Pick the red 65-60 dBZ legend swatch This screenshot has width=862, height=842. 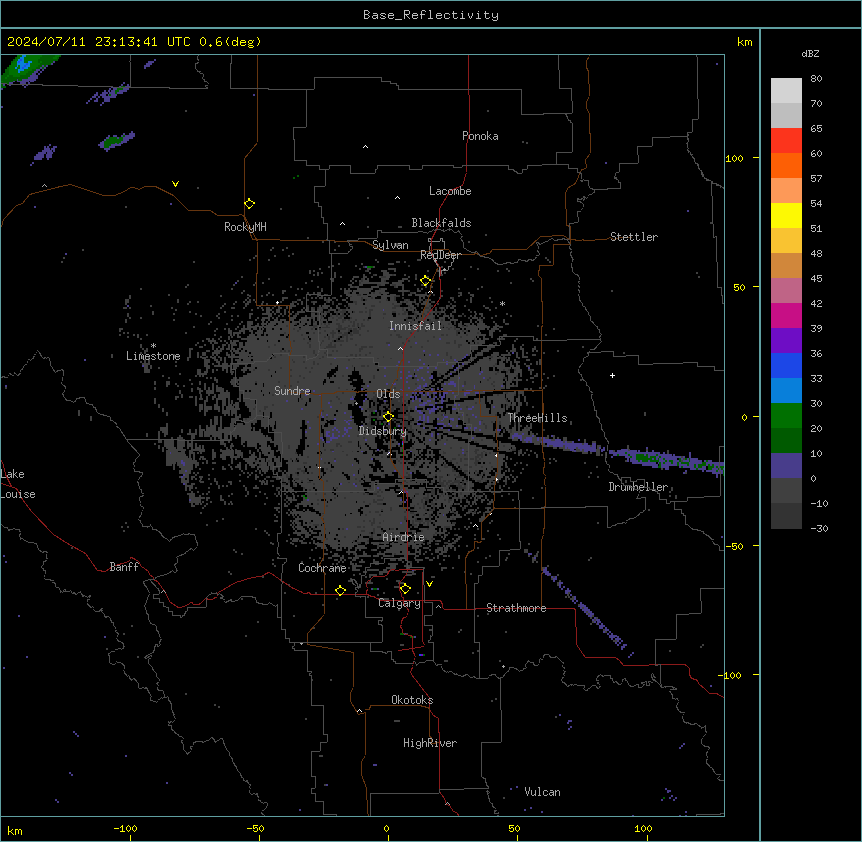[786, 141]
